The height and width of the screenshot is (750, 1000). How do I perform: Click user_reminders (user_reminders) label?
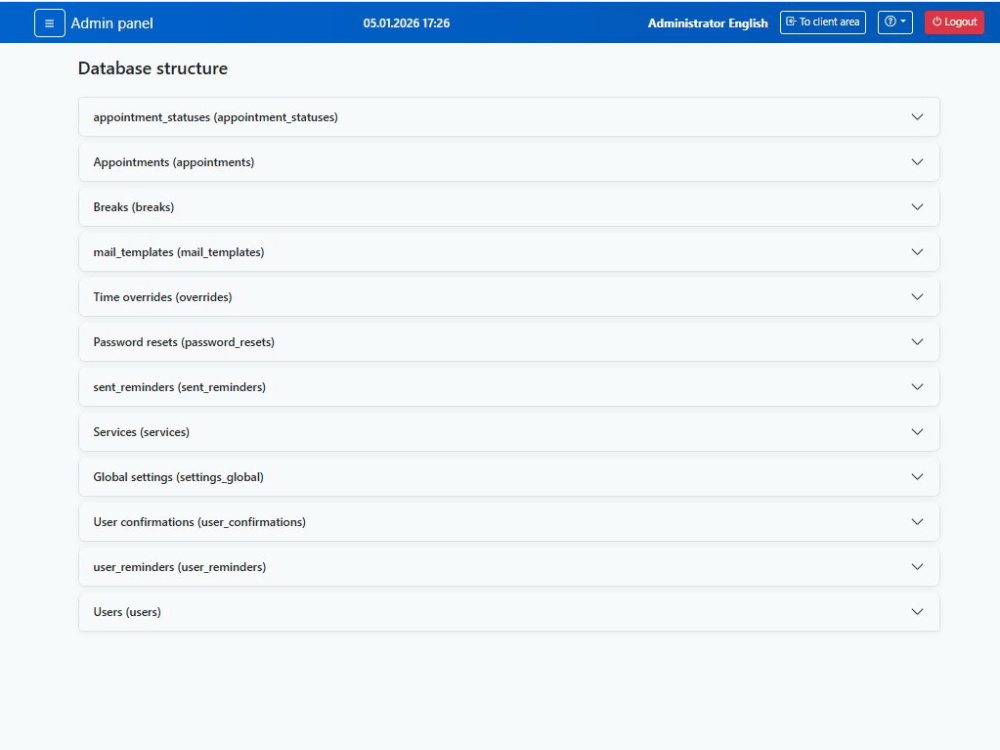coord(179,567)
